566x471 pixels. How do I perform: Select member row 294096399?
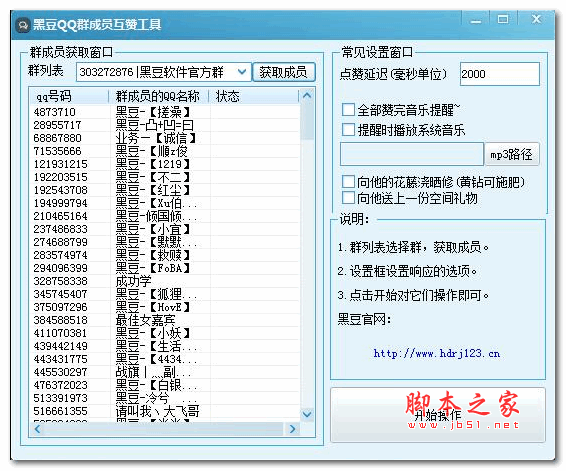[x=165, y=268]
